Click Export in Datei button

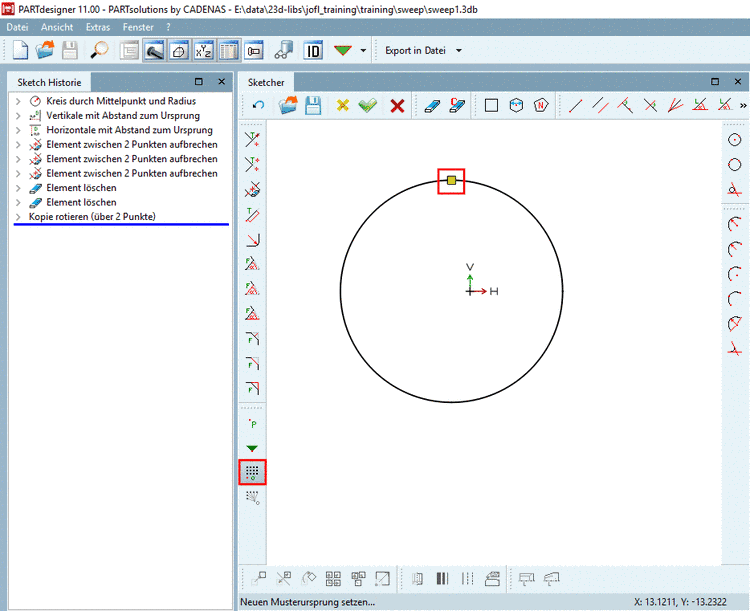point(415,50)
